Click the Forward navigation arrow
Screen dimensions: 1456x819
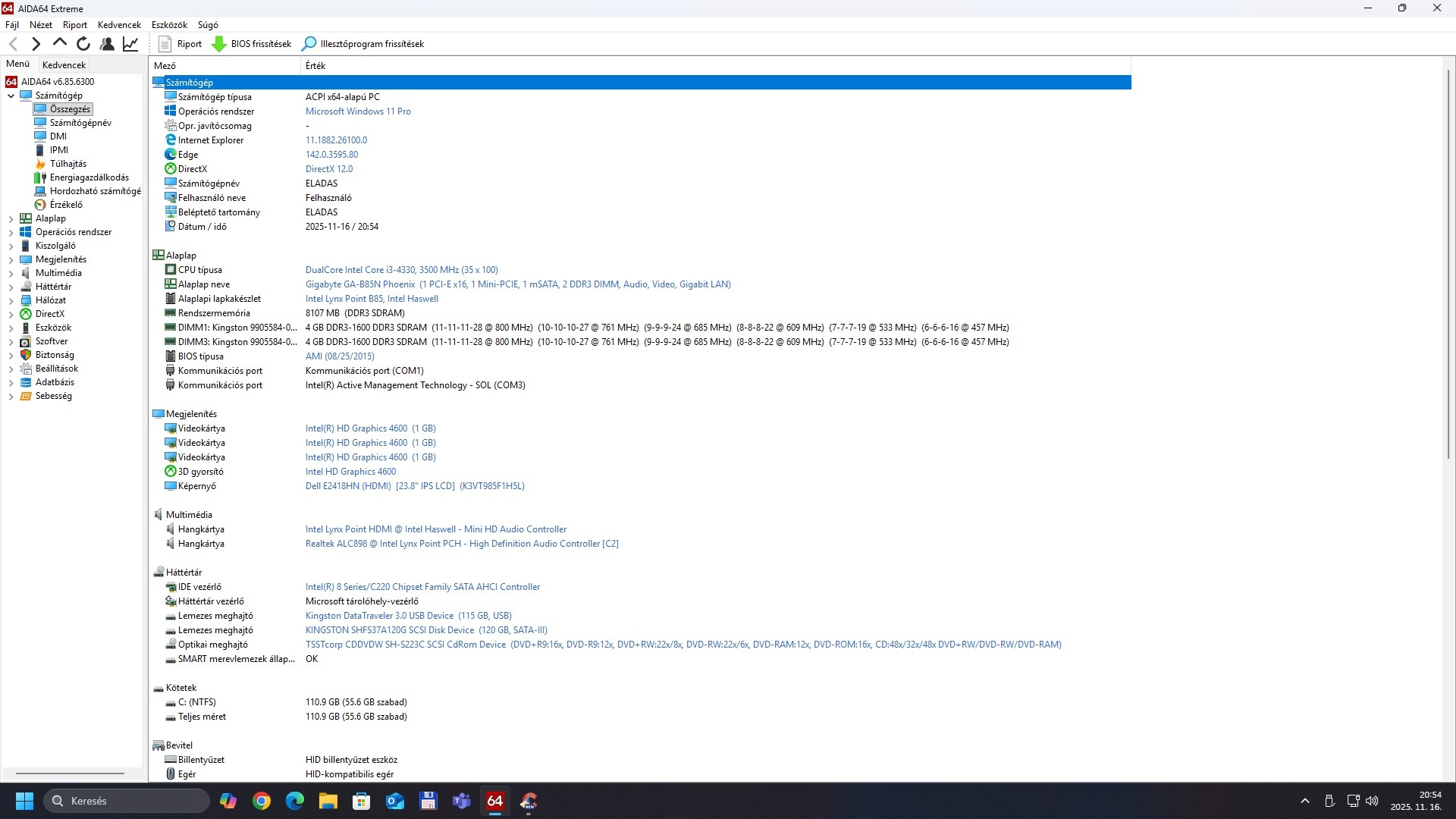pos(36,44)
